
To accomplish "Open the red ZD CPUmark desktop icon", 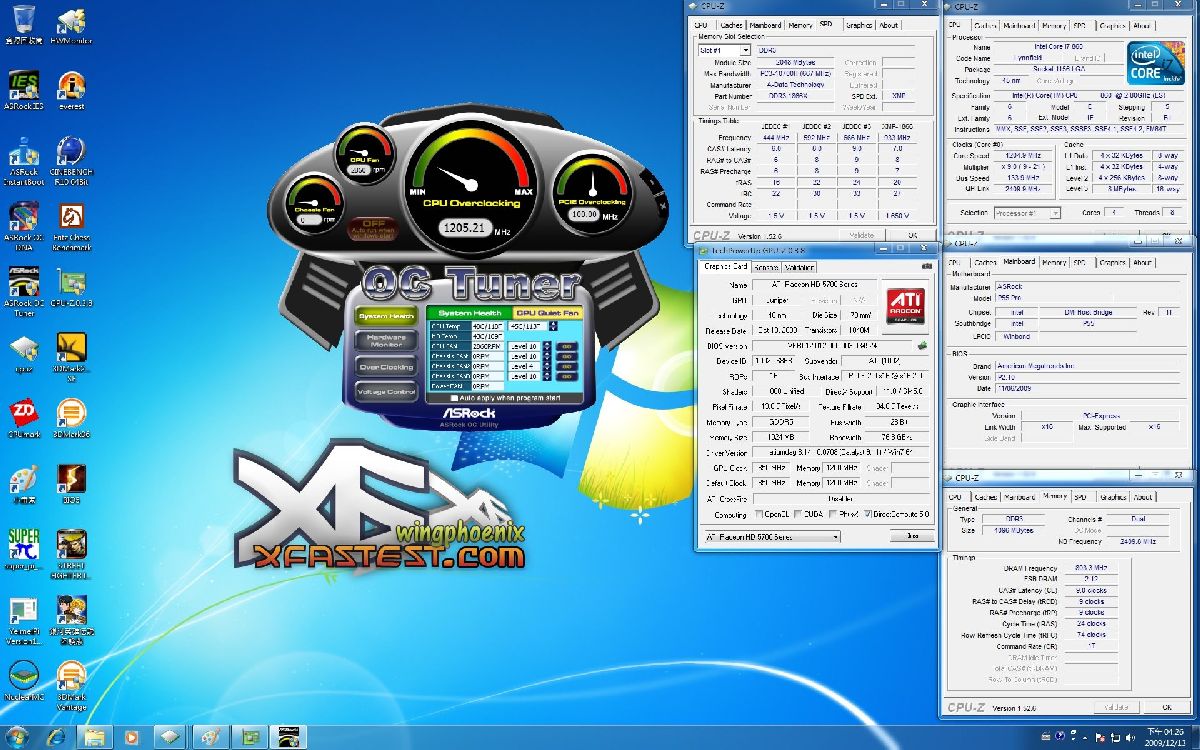I will tap(23, 420).
